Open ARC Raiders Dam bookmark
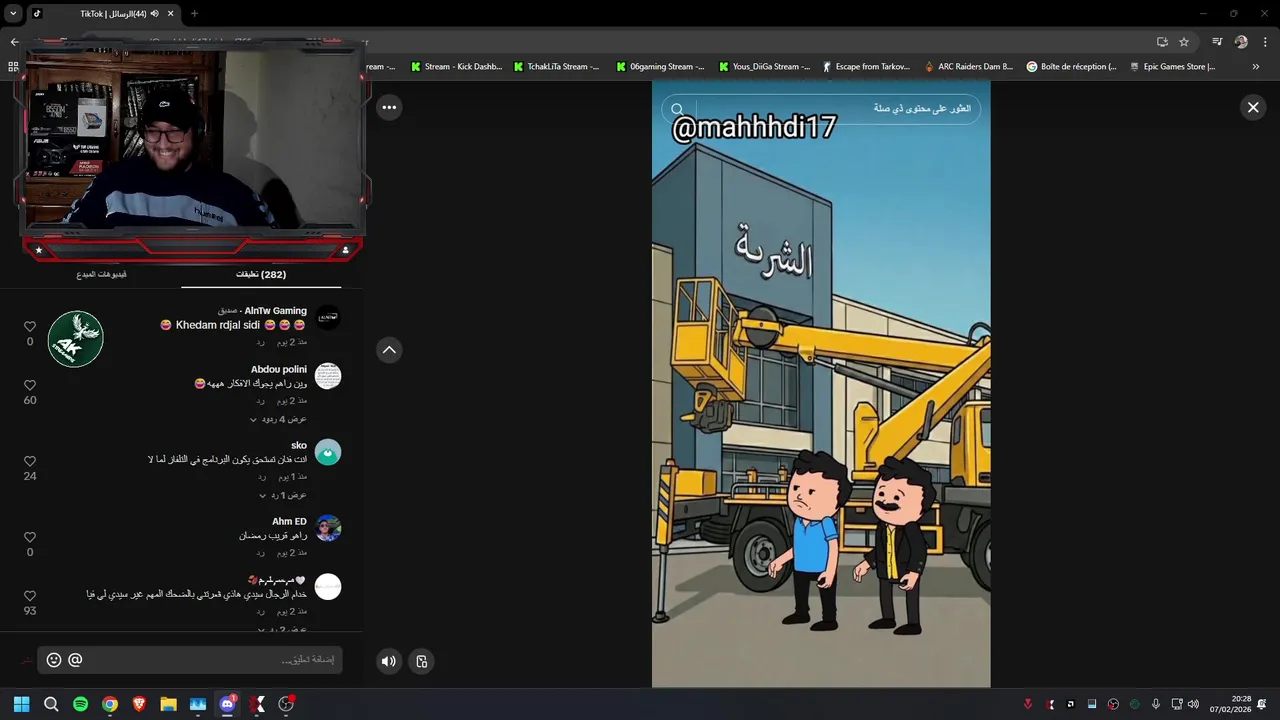 pyautogui.click(x=968, y=67)
